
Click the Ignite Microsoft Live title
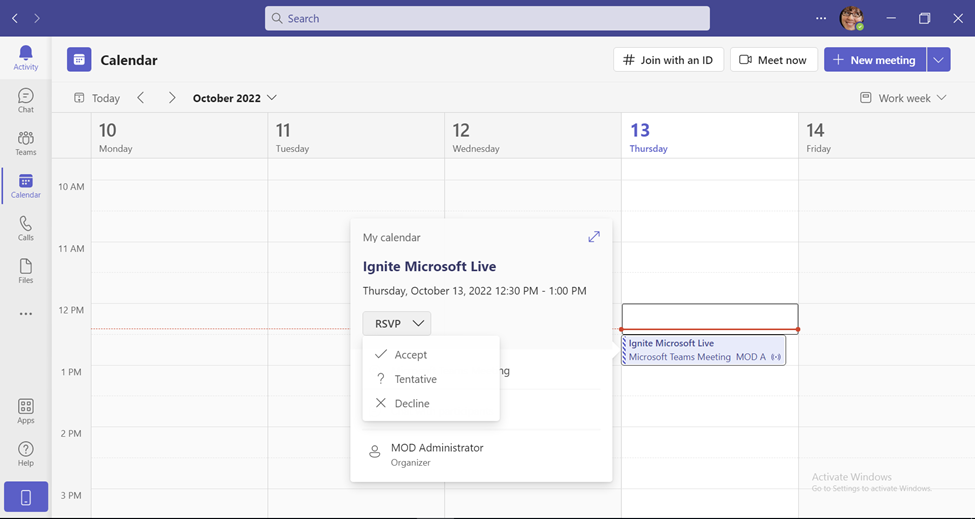point(429,266)
